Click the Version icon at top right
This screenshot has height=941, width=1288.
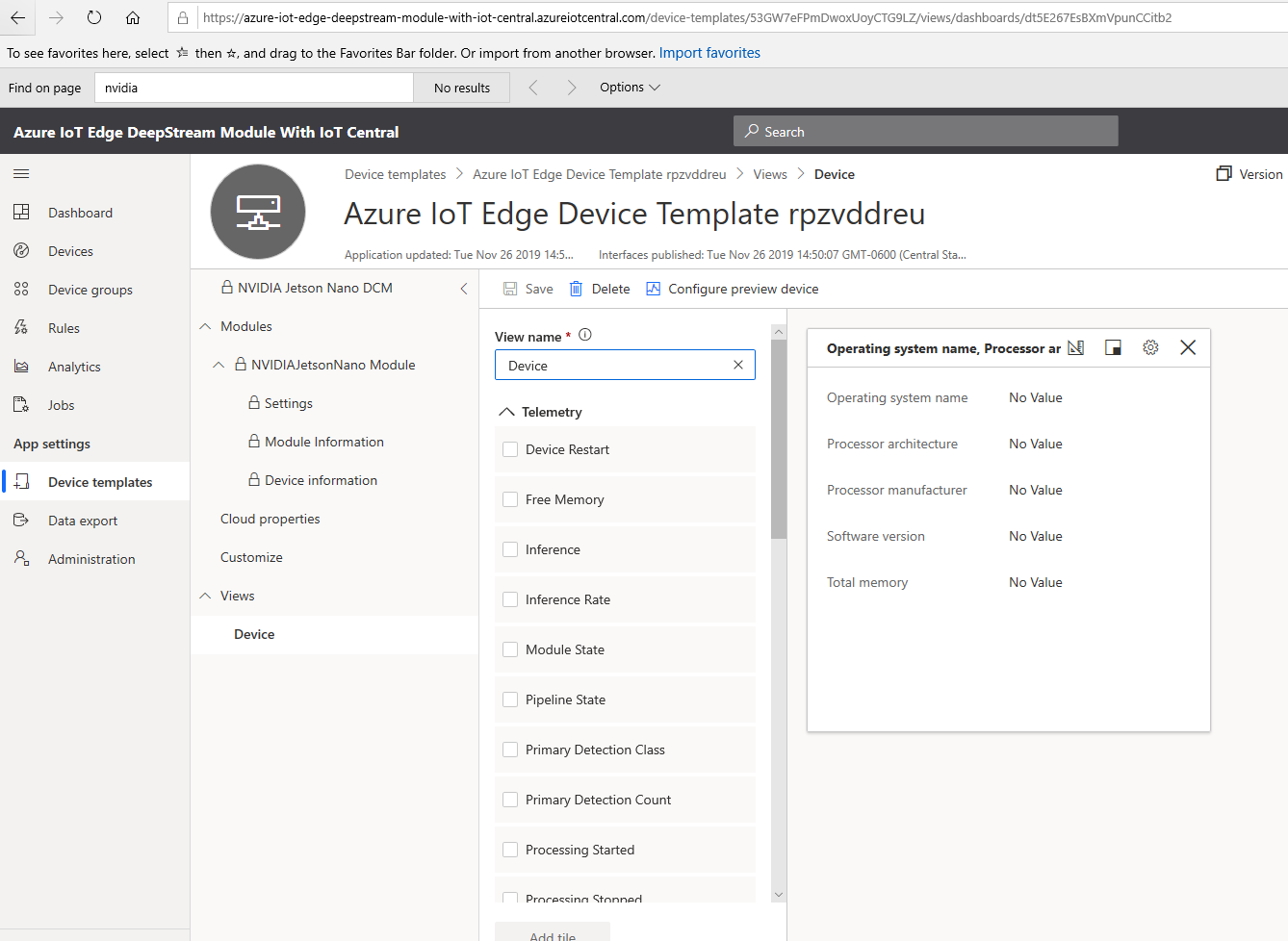(x=1224, y=174)
